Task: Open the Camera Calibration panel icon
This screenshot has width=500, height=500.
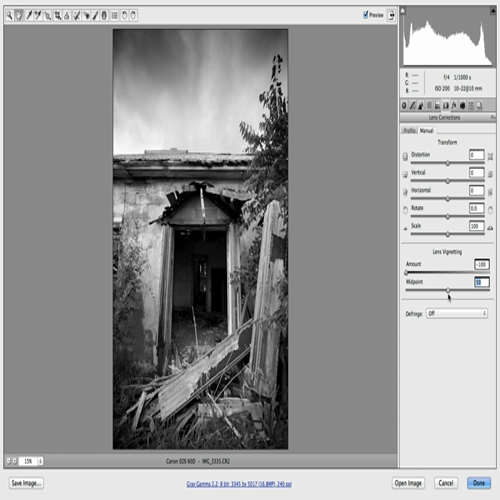Action: 462,106
